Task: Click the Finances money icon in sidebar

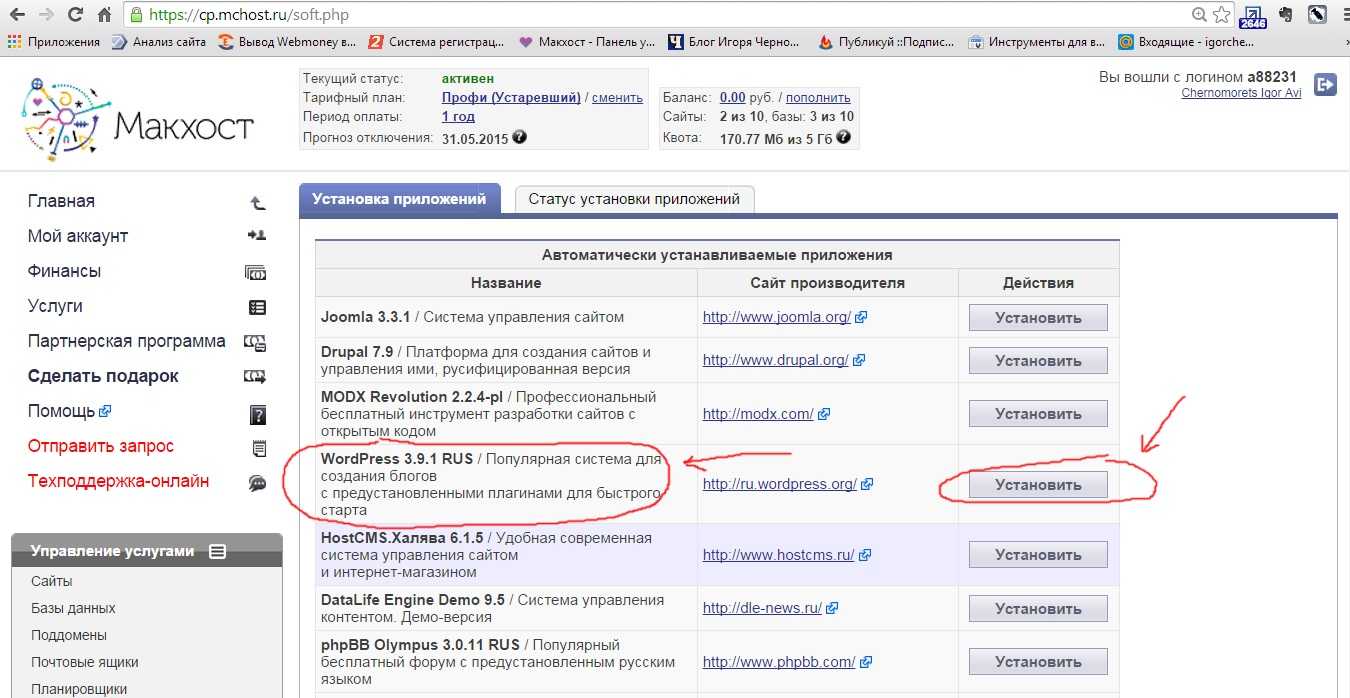Action: click(256, 272)
